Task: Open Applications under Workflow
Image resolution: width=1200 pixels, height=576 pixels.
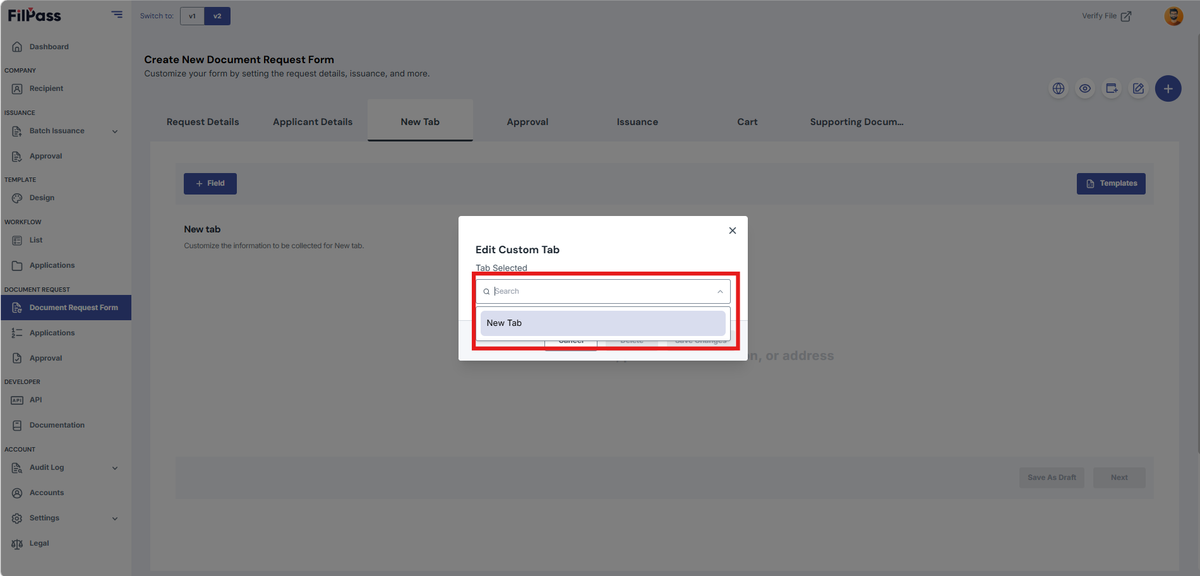Action: click(52, 266)
